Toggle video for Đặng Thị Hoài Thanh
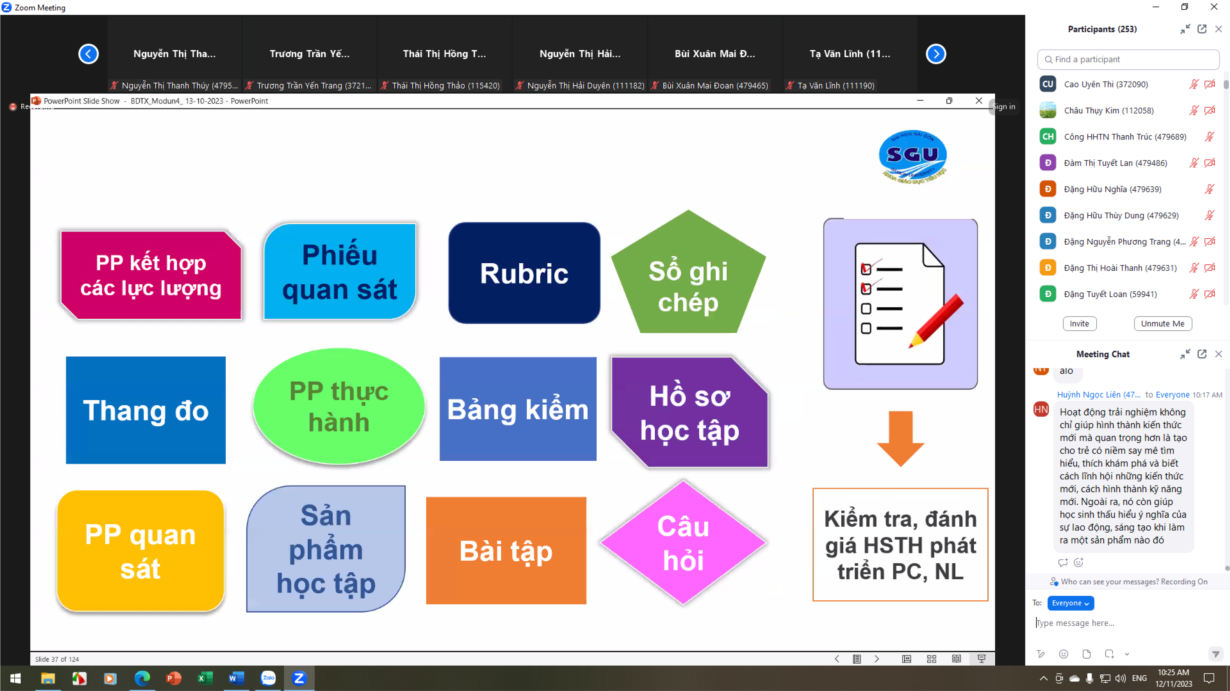 1210,268
